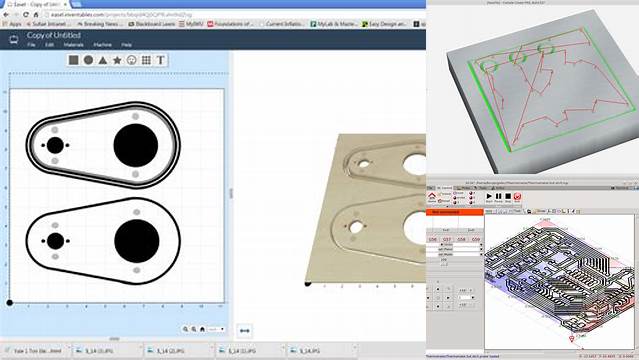Select the square shape tool
Screen dimensions: 639x360
[x=73, y=60]
